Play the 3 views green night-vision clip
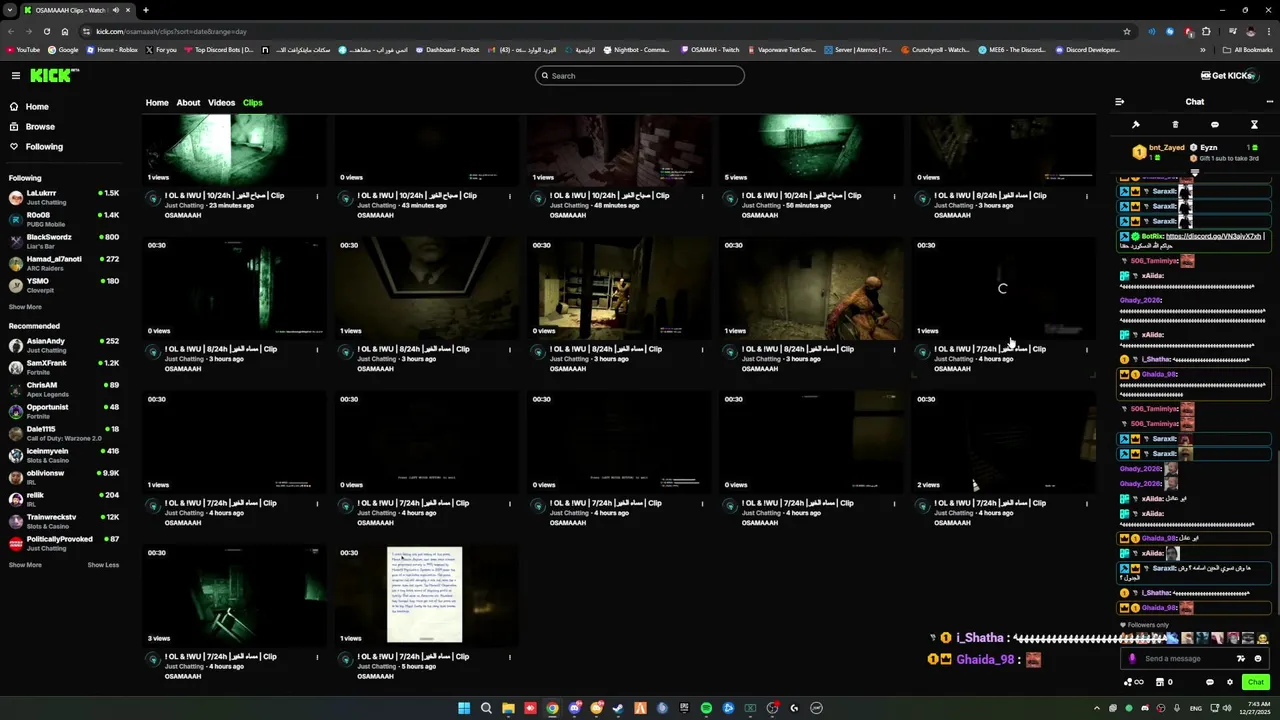Screen dimensions: 1280x720 point(234,595)
